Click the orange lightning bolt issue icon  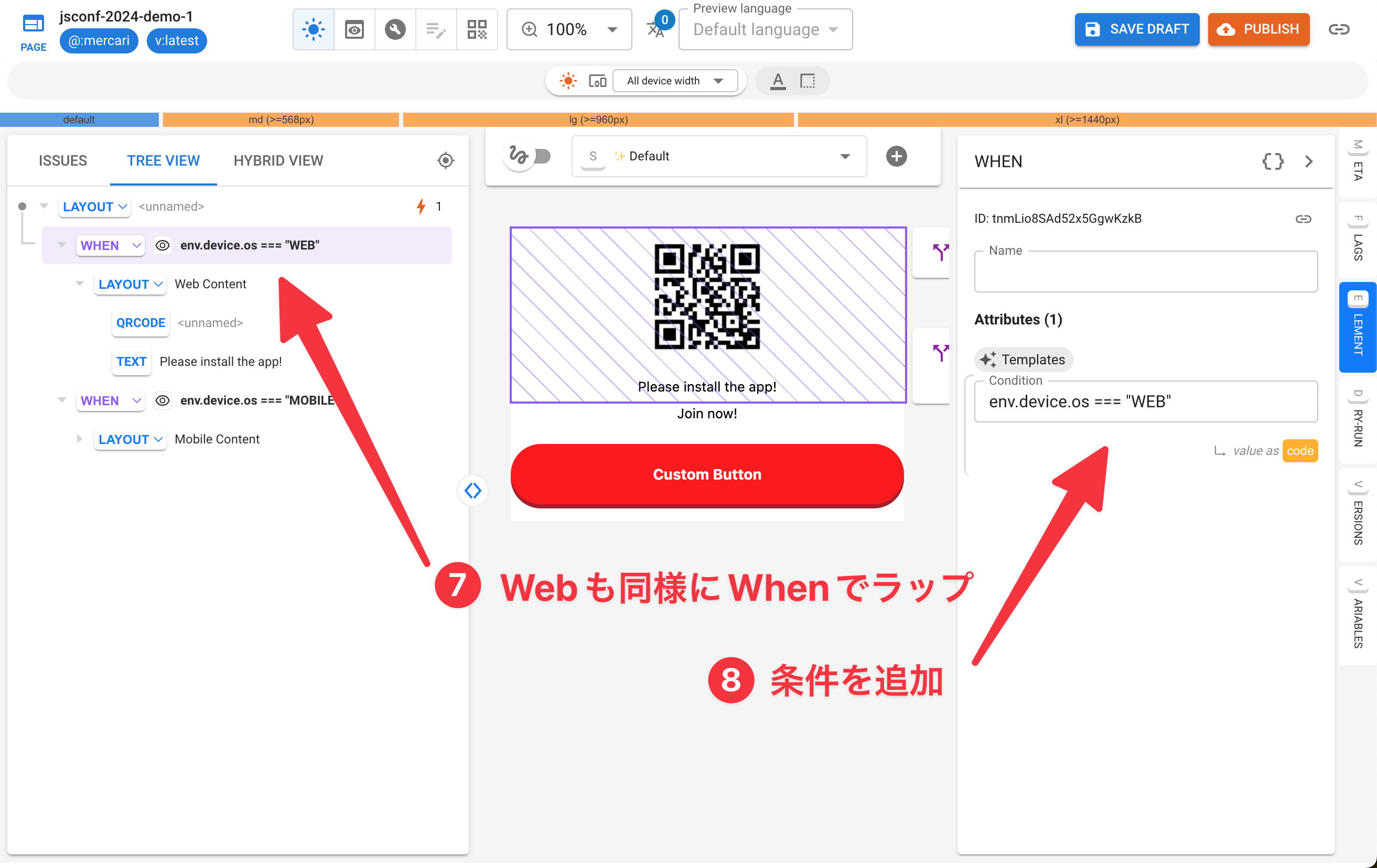tap(422, 207)
